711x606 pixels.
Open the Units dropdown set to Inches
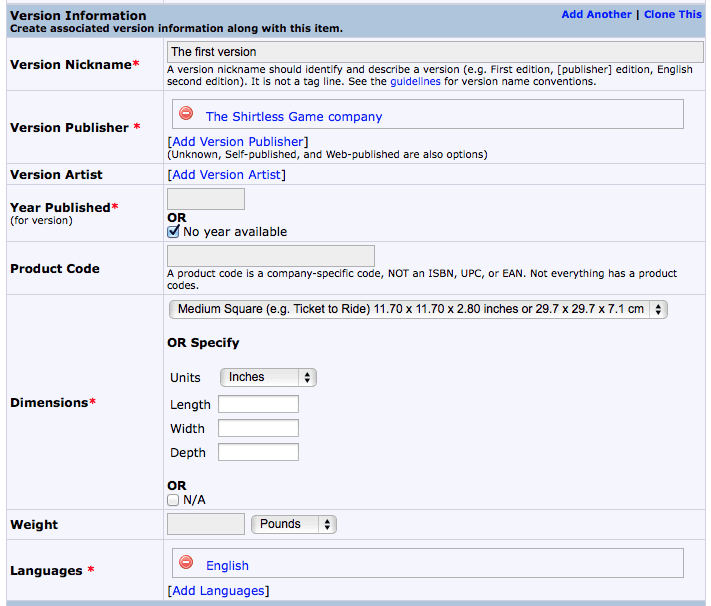click(x=268, y=377)
